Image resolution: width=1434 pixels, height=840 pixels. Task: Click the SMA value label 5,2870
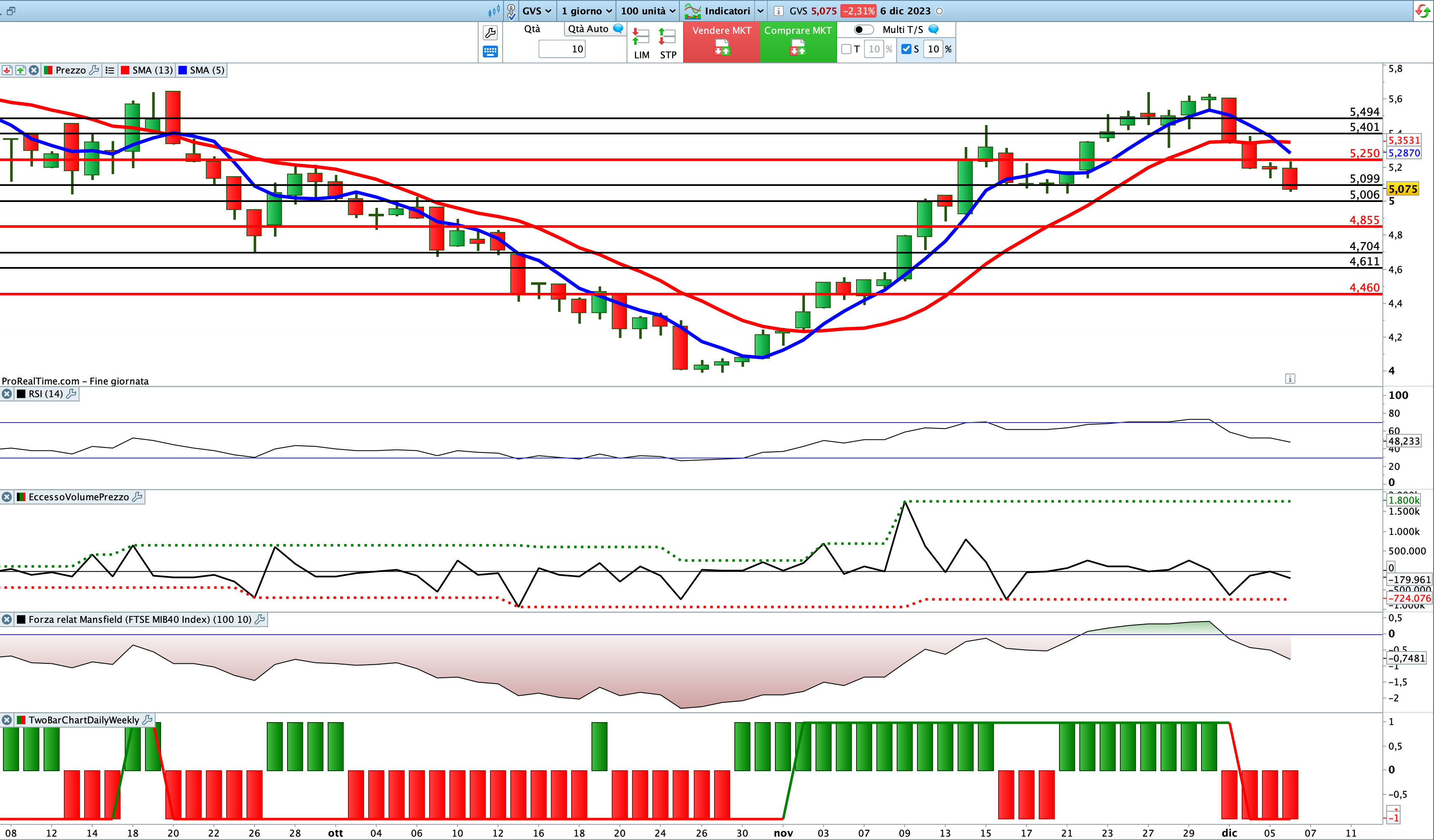(1403, 153)
